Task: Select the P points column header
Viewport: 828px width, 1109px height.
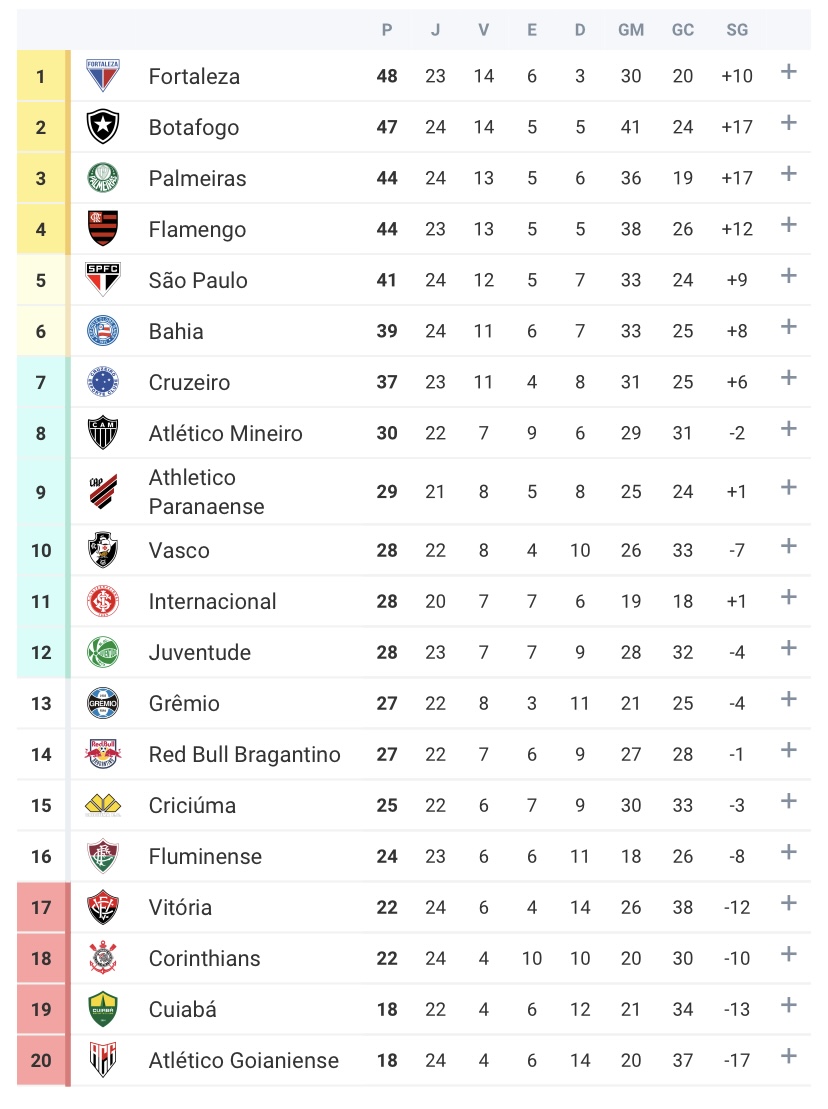Action: [387, 30]
